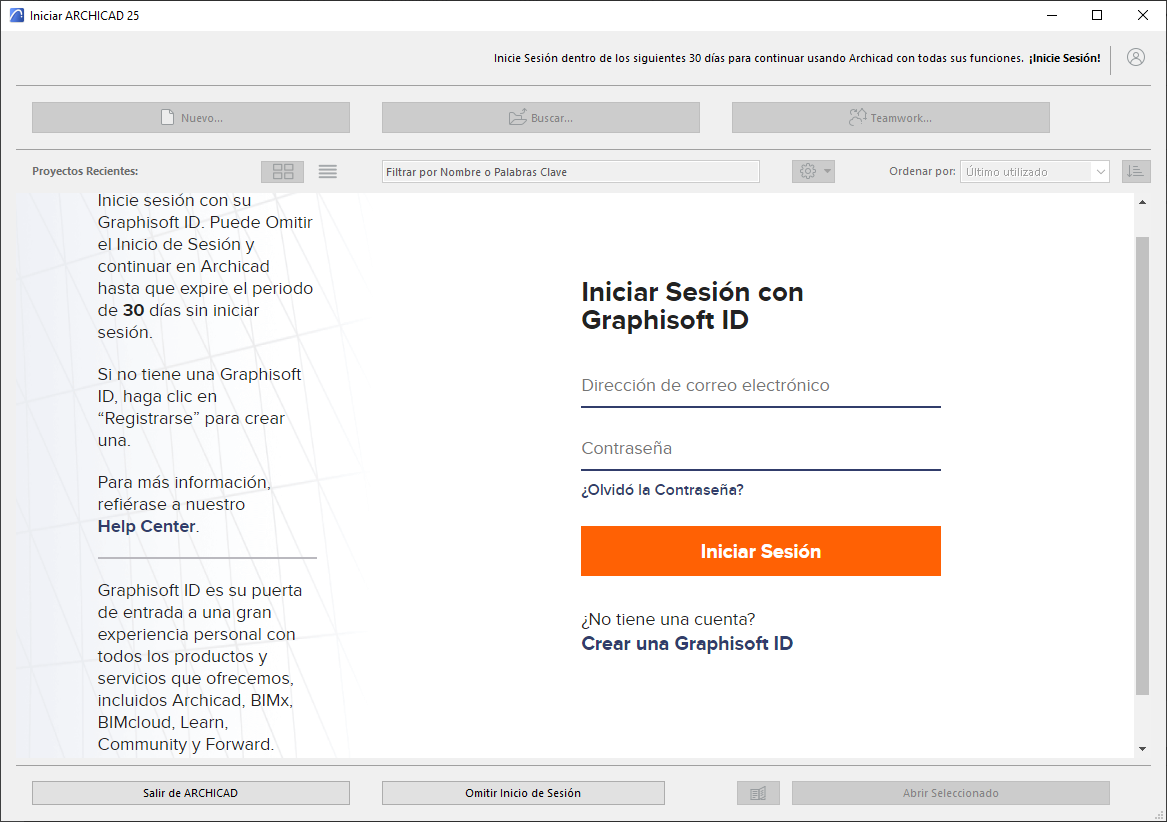Image resolution: width=1167 pixels, height=822 pixels.
Task: Click Crear una Graphisoft ID
Action: (x=687, y=643)
